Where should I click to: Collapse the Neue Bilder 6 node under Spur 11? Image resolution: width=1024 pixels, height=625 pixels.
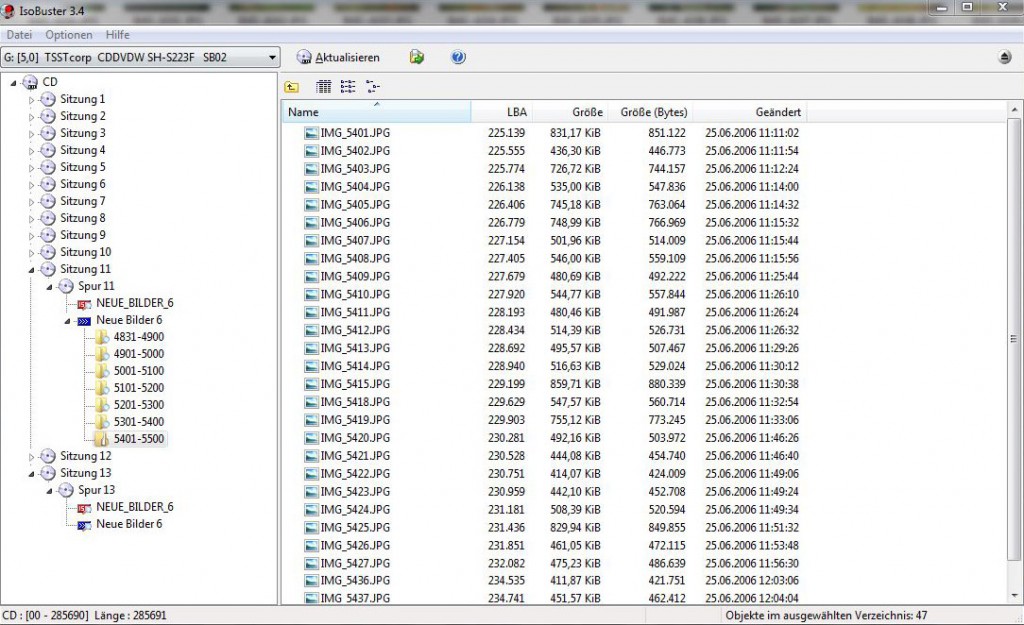(67, 321)
